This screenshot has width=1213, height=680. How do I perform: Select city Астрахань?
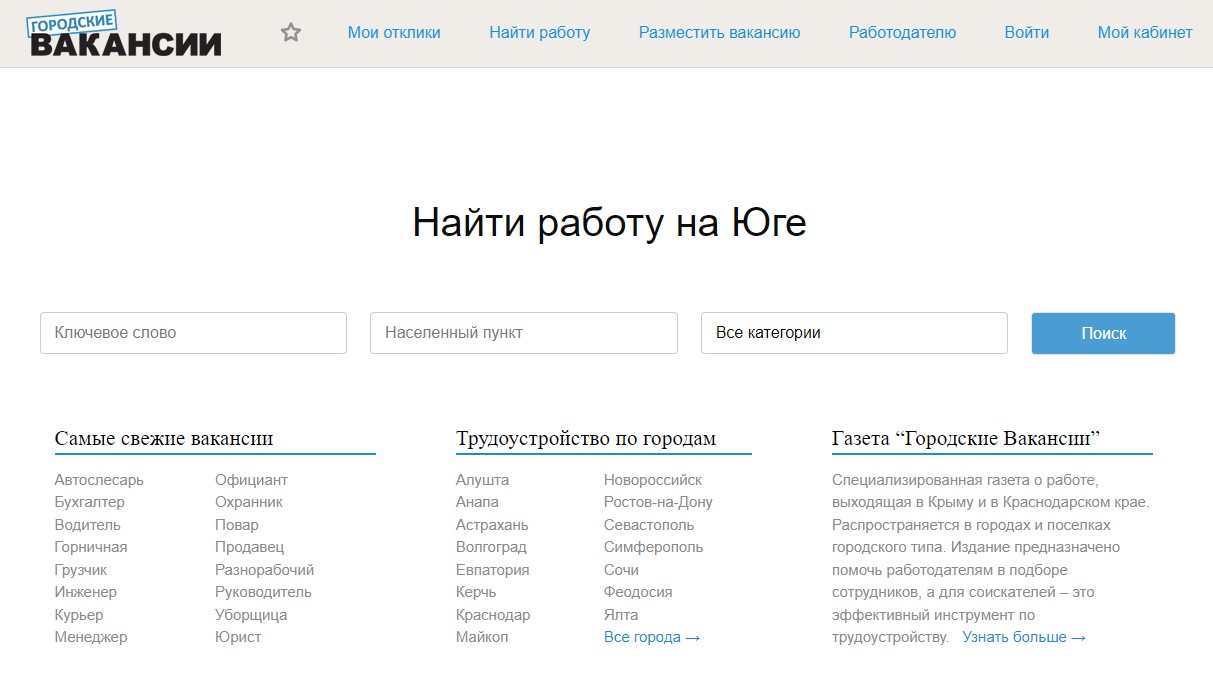(x=492, y=525)
